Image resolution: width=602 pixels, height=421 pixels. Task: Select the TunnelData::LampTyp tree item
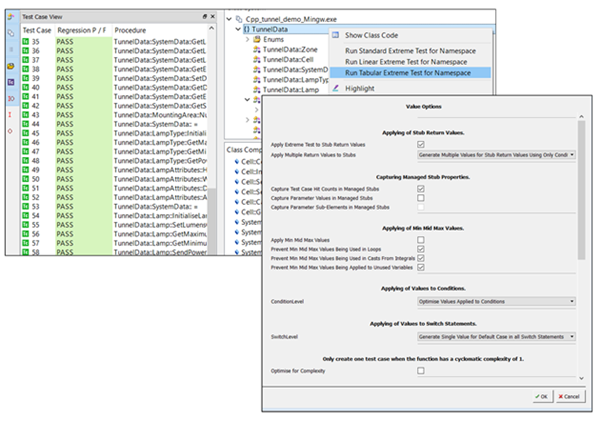295,79
